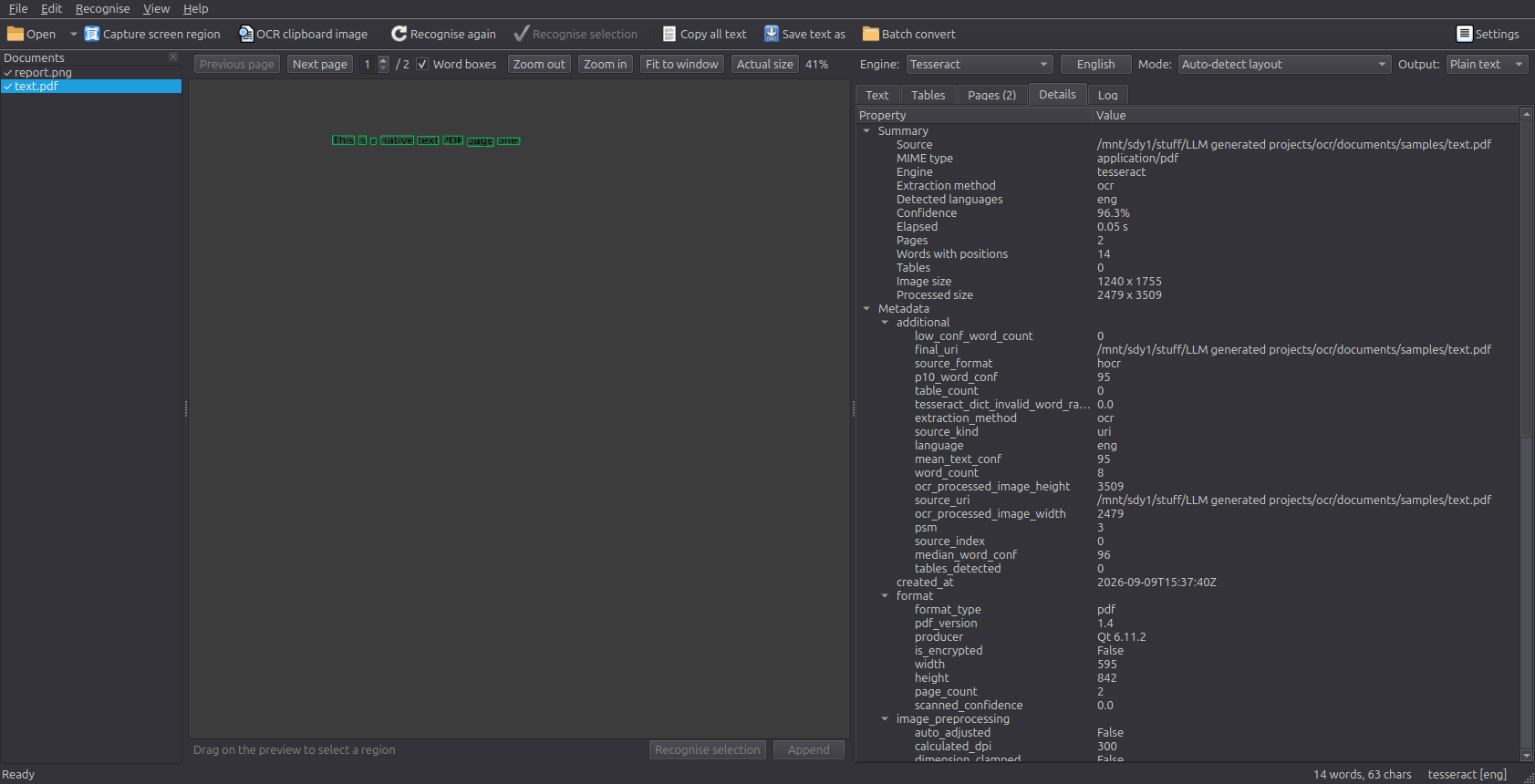
Task: Collapse the Summary section
Action: [x=866, y=130]
